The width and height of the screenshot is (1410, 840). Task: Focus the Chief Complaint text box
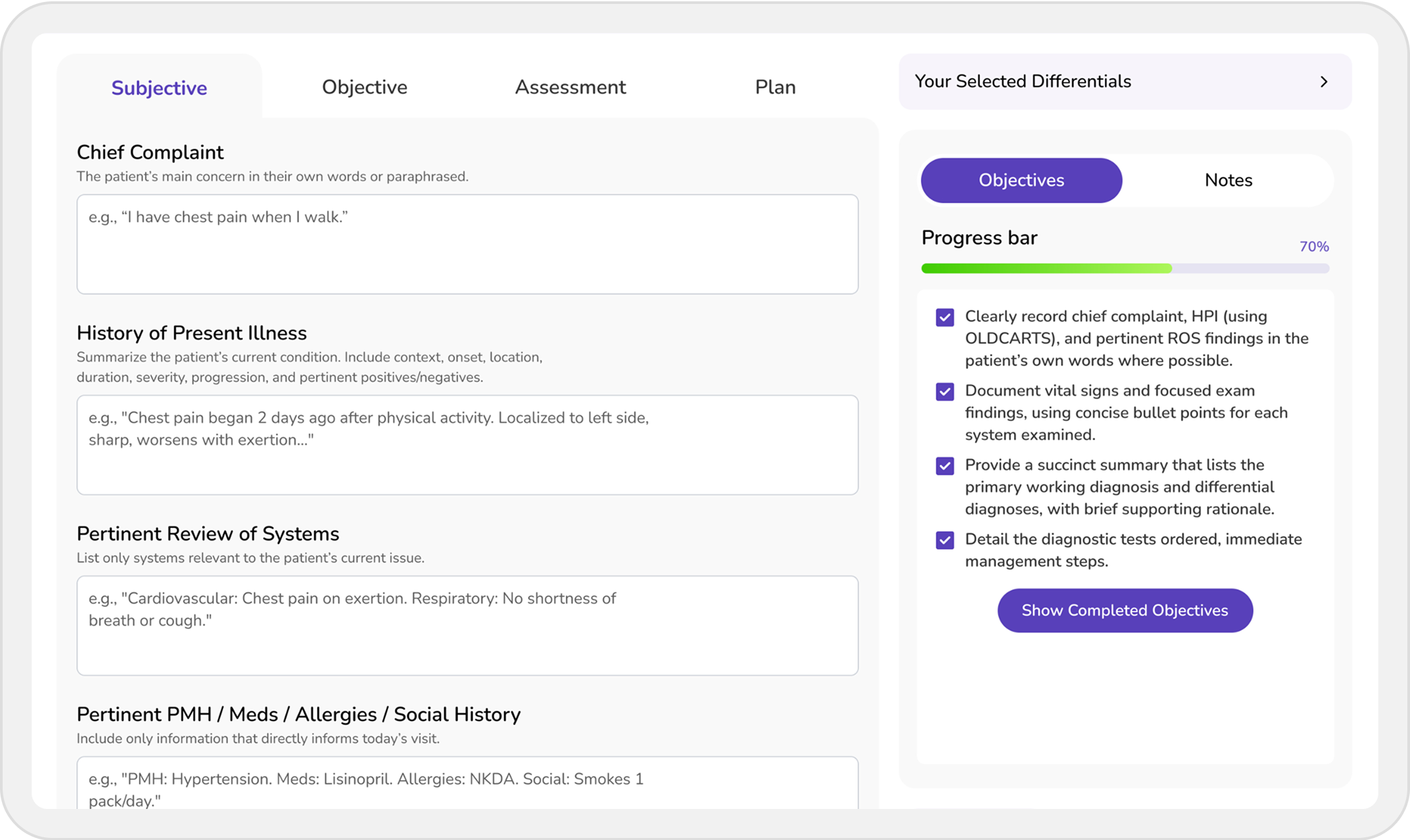click(x=467, y=244)
